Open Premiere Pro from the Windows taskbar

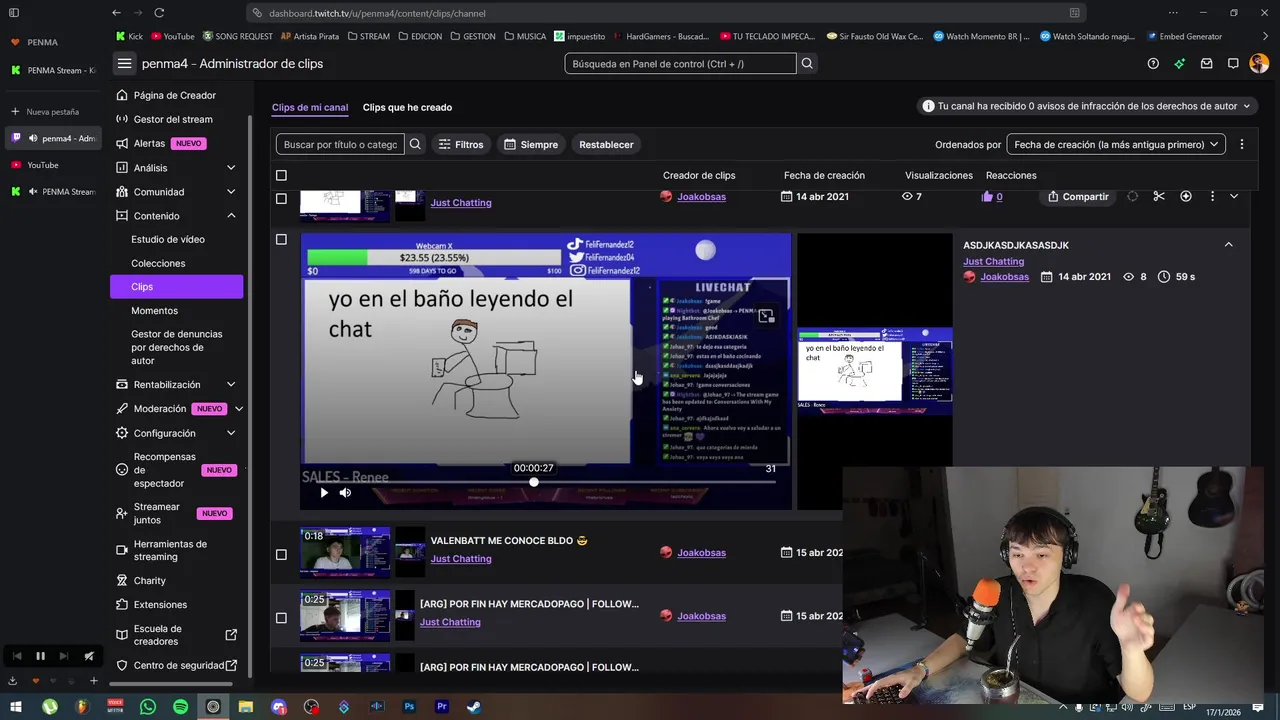pos(442,707)
